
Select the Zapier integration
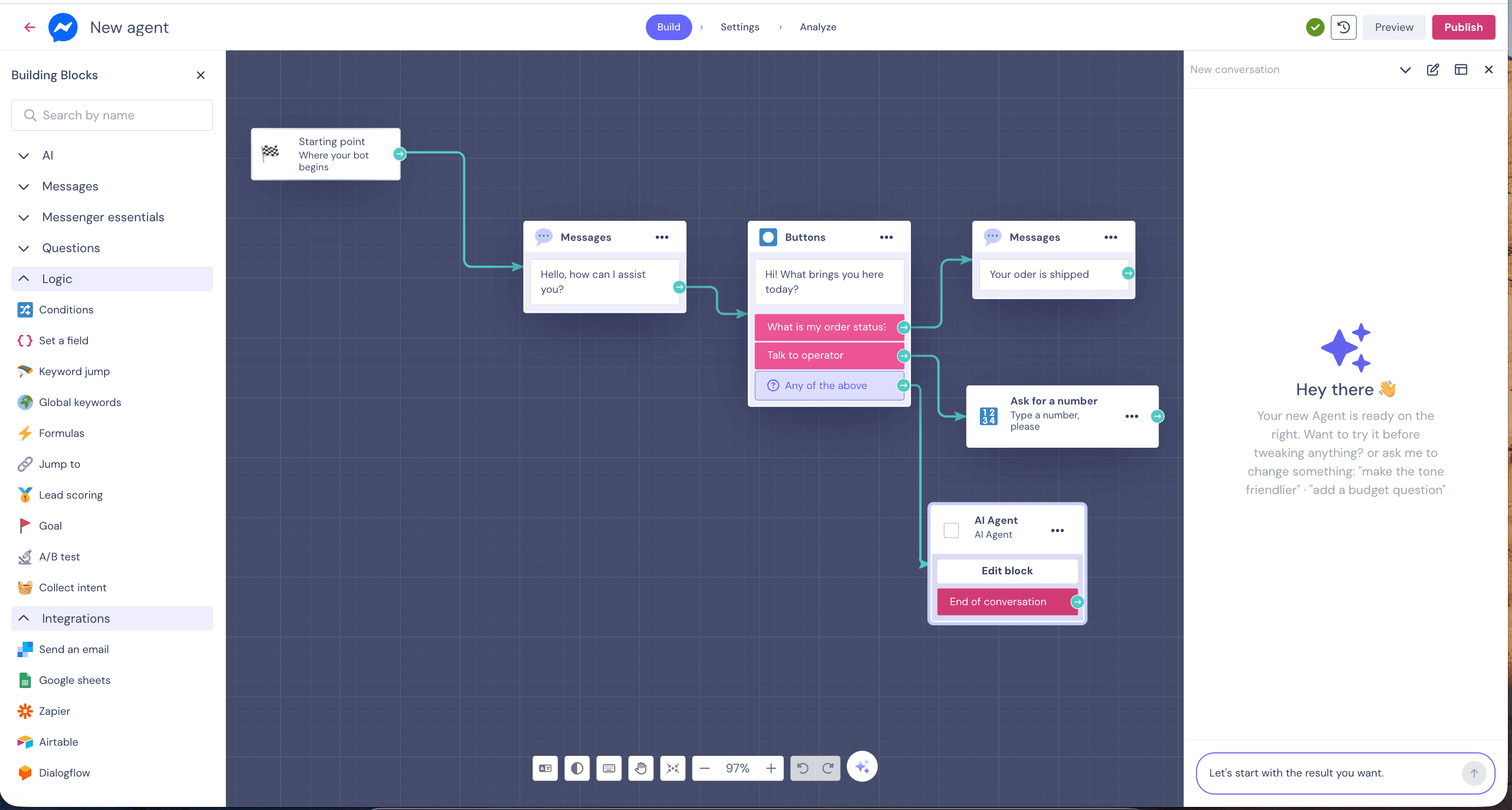click(x=44, y=711)
